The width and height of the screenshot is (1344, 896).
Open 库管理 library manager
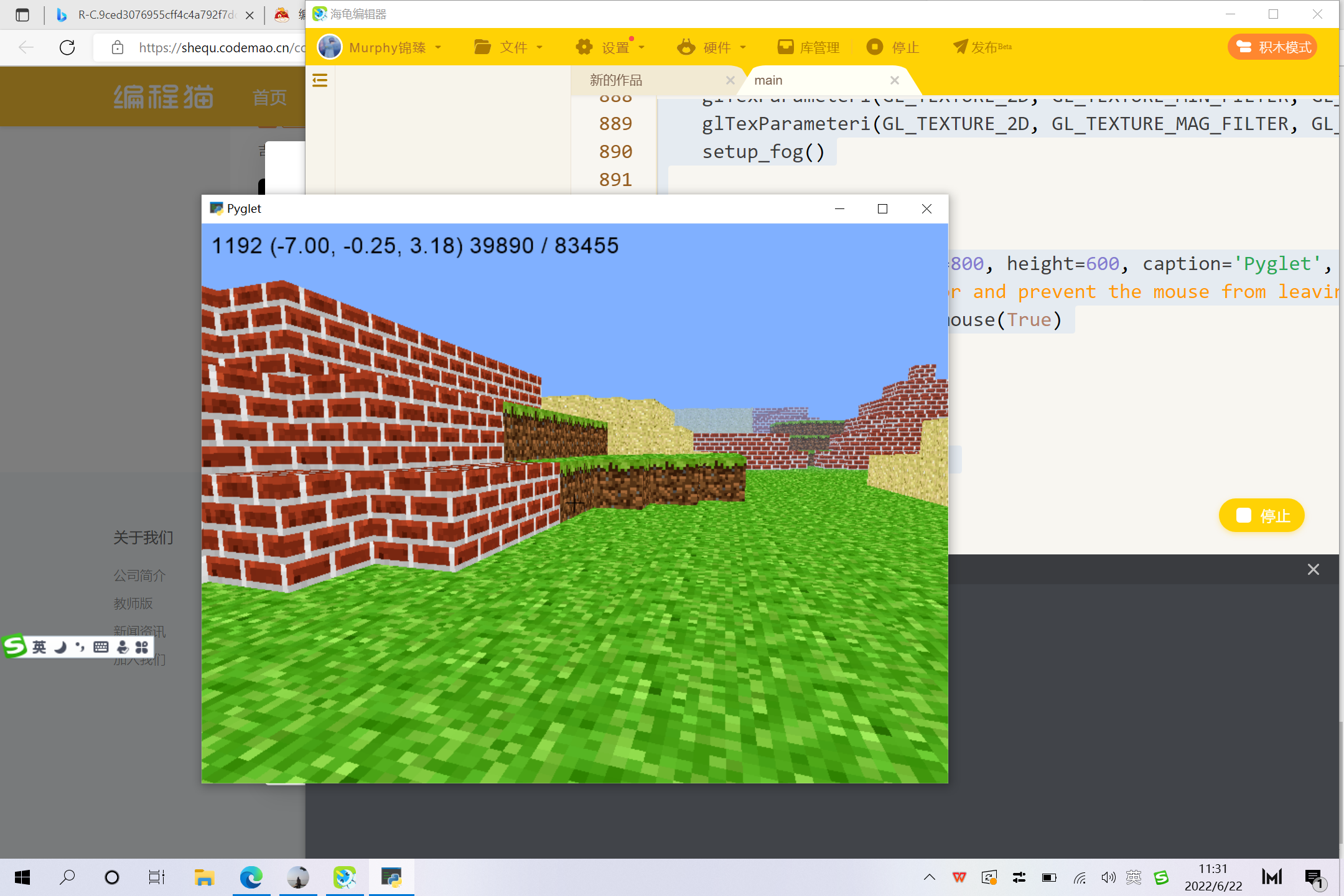pos(808,47)
